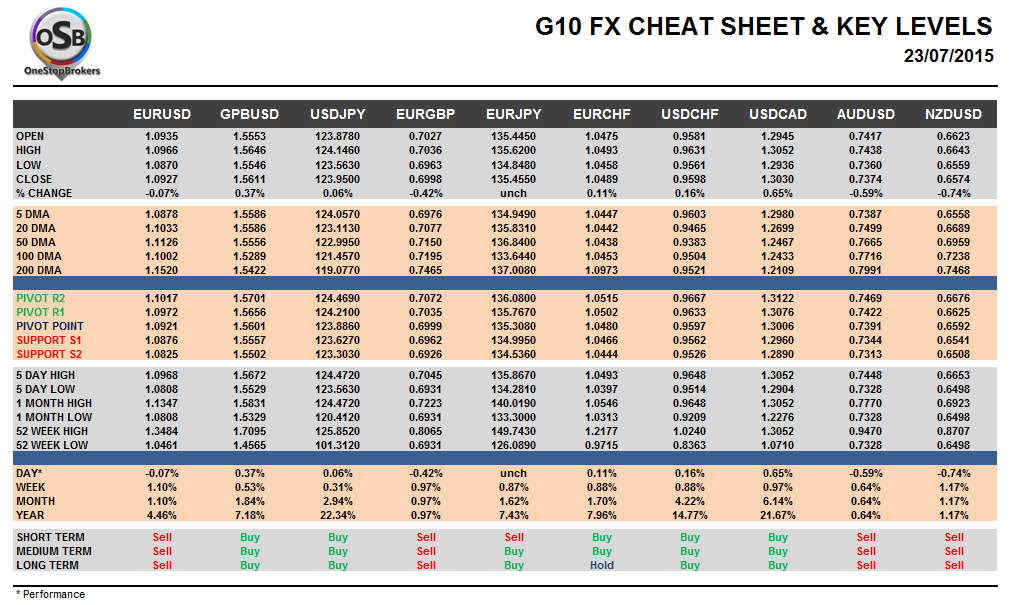Select the EURCHF column header
1010x605 pixels.
[x=602, y=114]
